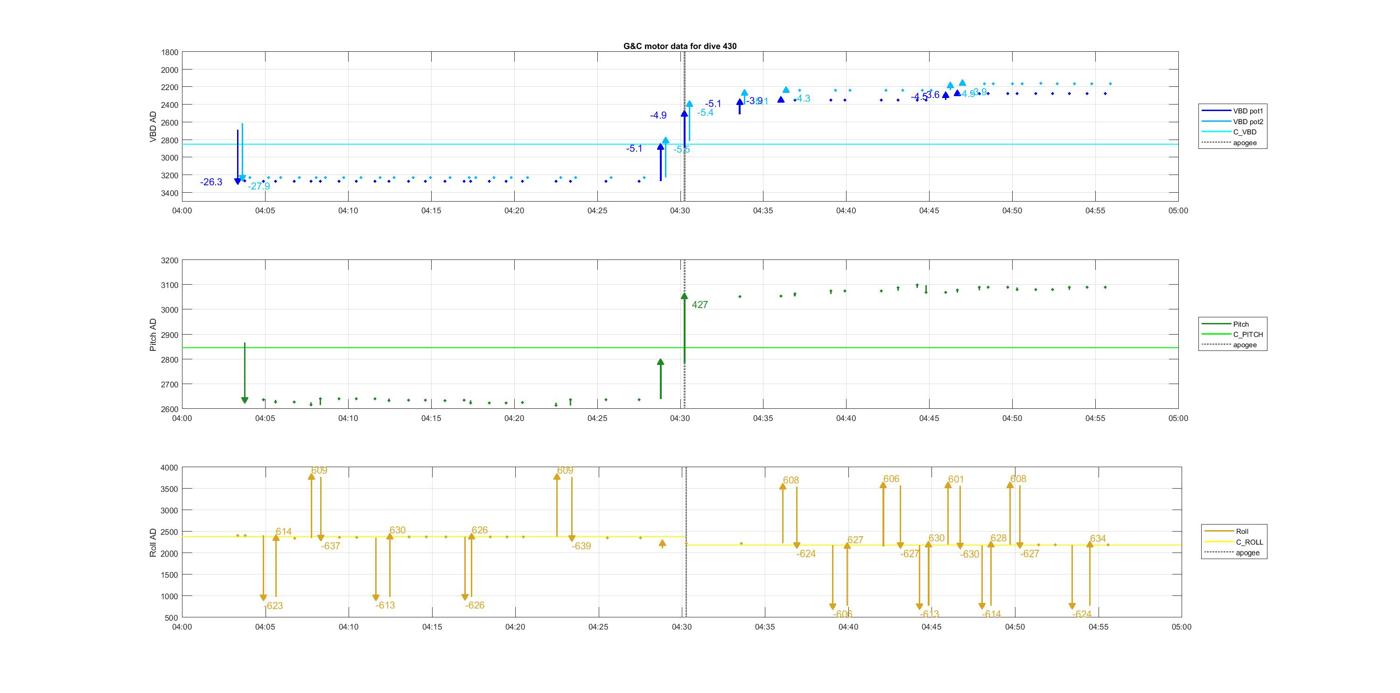
Task: Click the "-626" roll data label
Action: (474, 605)
